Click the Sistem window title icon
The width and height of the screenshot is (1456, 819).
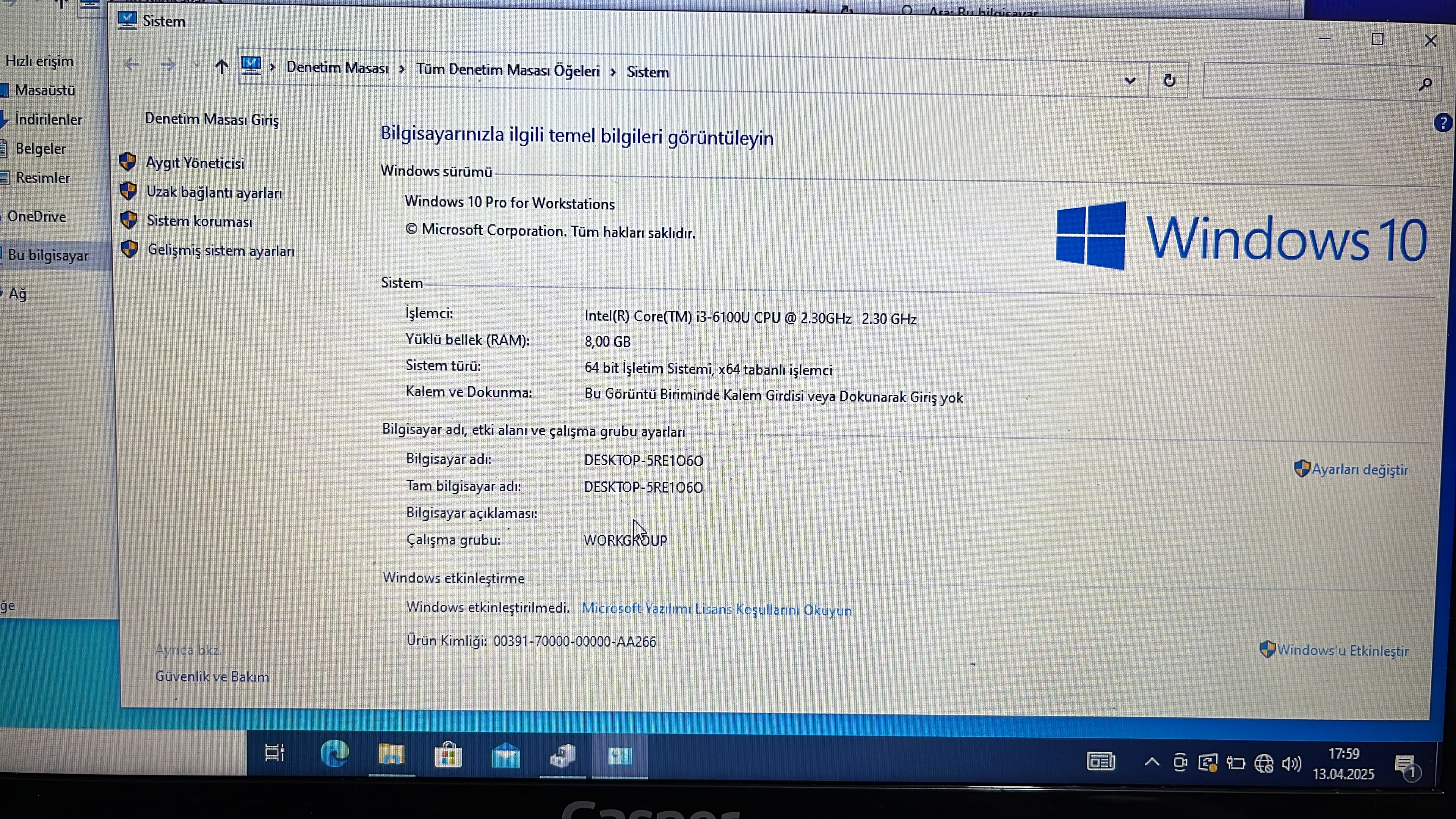tap(127, 20)
